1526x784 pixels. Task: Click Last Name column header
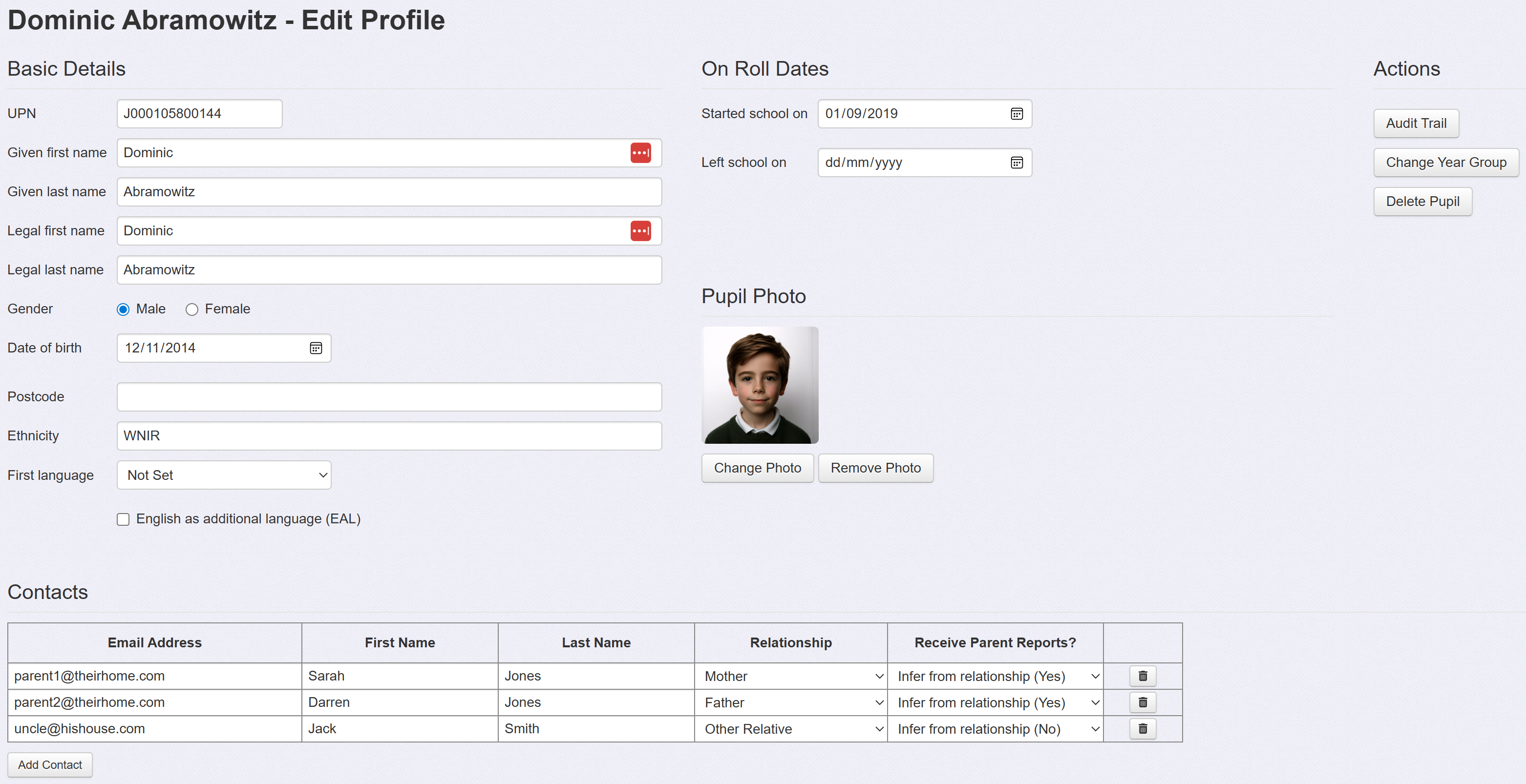pos(596,642)
